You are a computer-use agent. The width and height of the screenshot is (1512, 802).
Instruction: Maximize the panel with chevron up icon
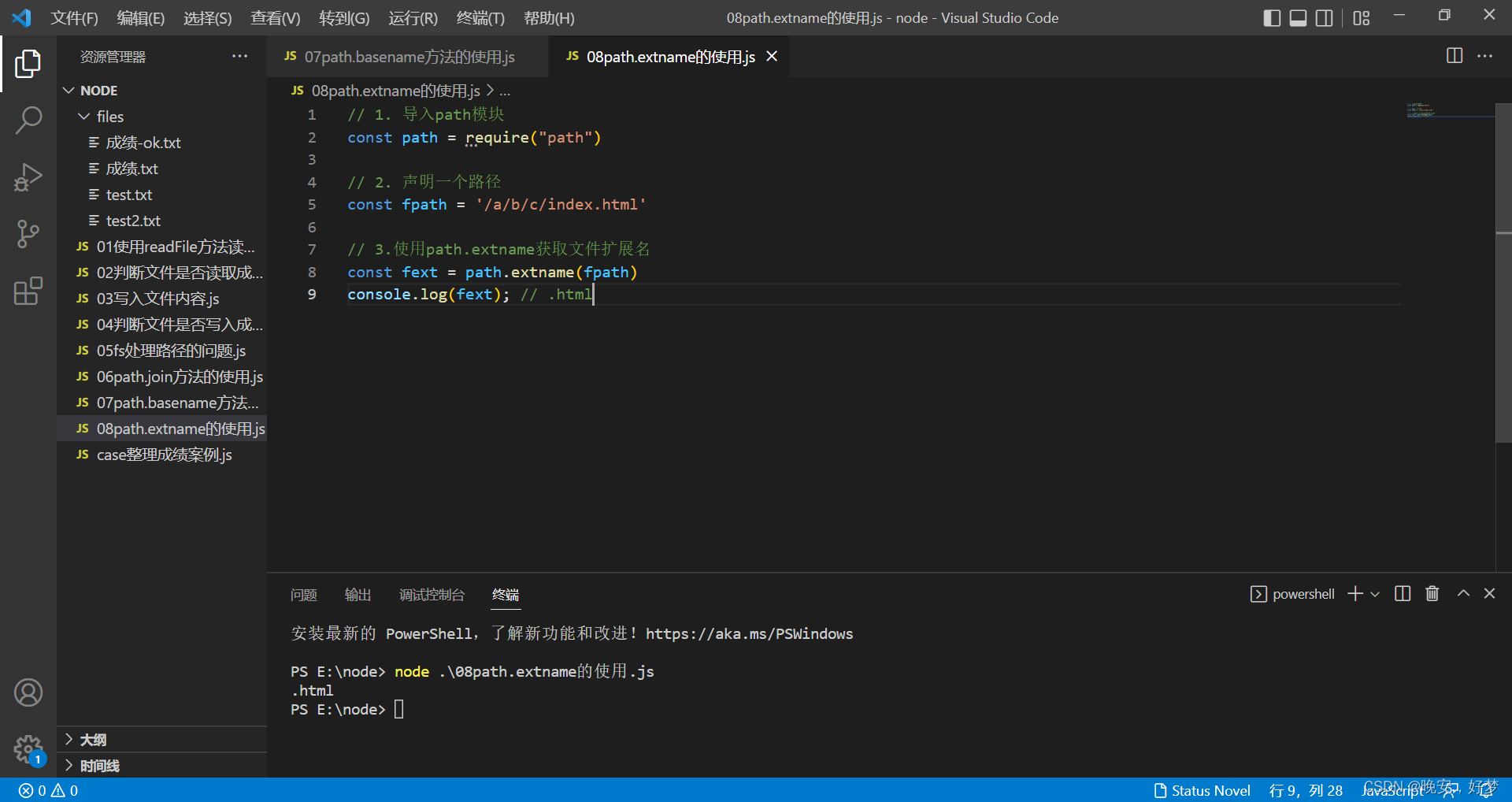(1463, 594)
